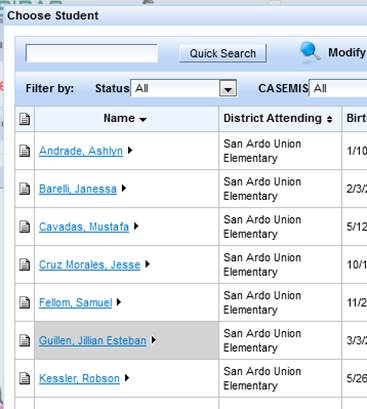Click the Quick Search button
This screenshot has height=409, width=367.
(x=223, y=53)
